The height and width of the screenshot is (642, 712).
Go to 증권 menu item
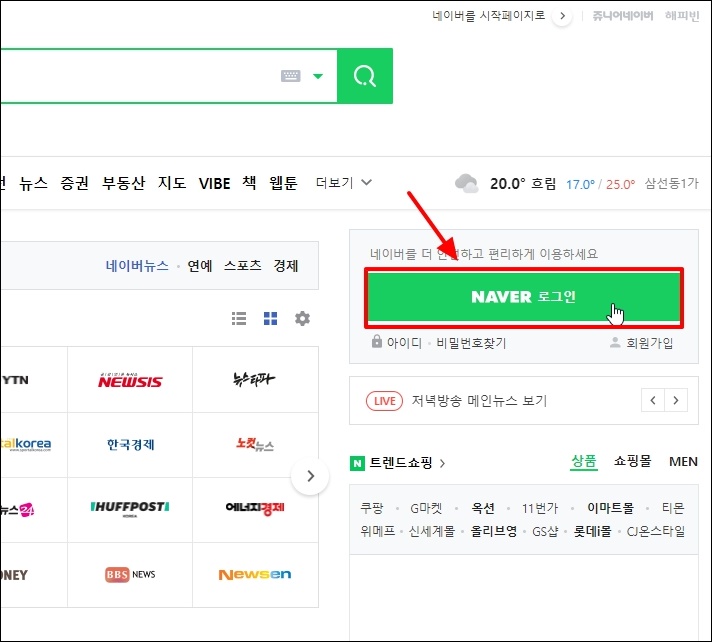tap(74, 183)
